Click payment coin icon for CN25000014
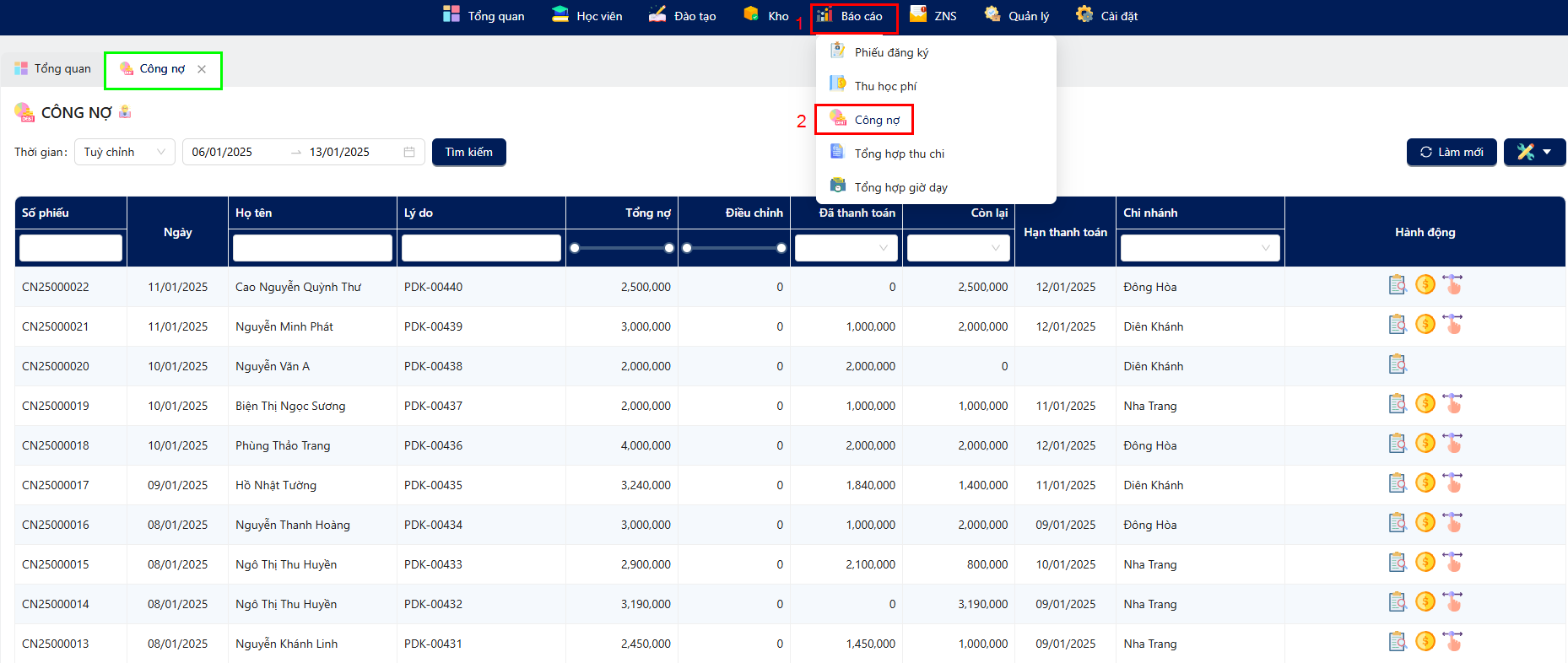Image resolution: width=1568 pixels, height=663 pixels. 1425,602
